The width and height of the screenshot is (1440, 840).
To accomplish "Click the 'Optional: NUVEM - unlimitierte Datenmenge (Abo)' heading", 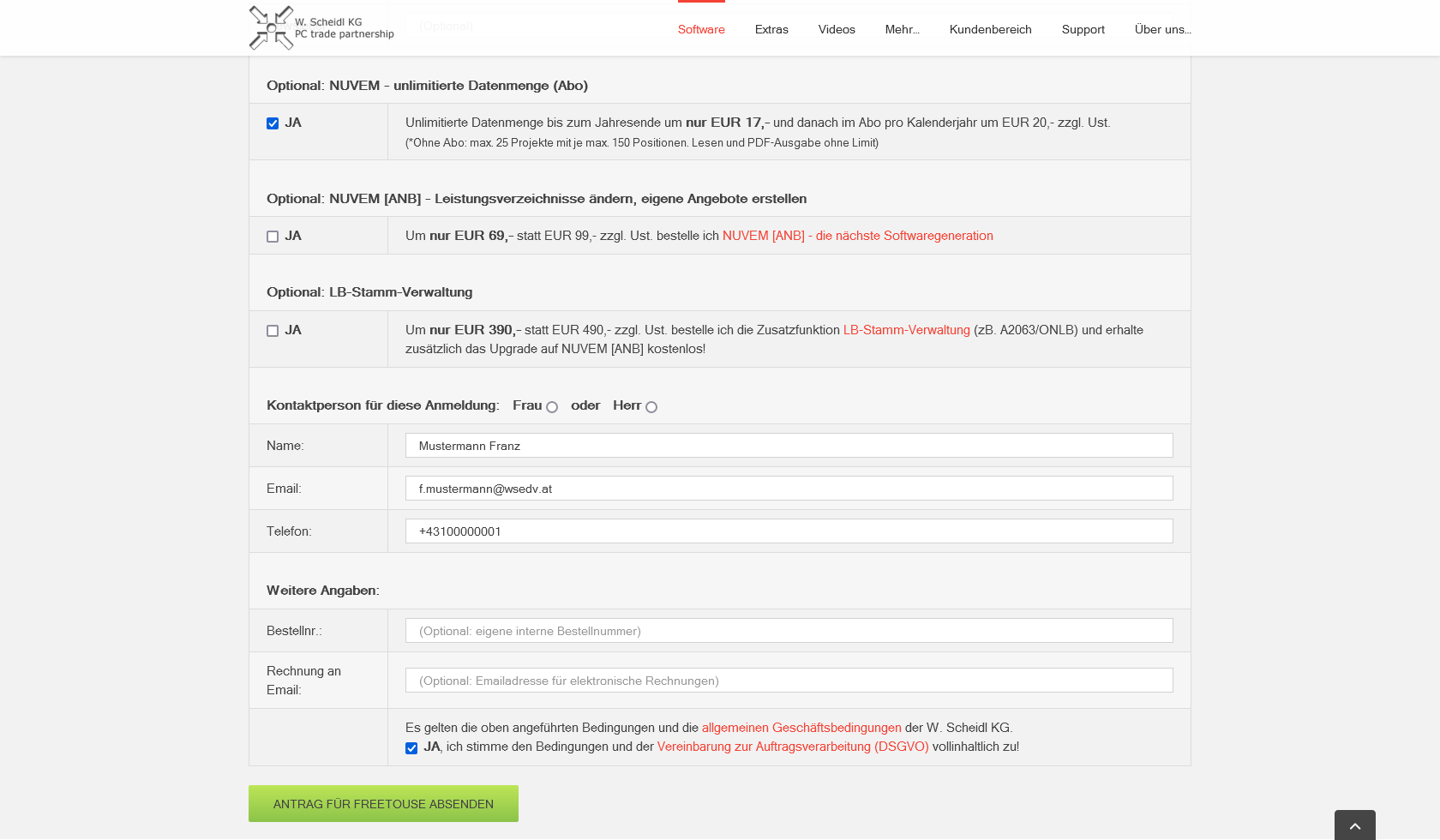I will coord(427,86).
